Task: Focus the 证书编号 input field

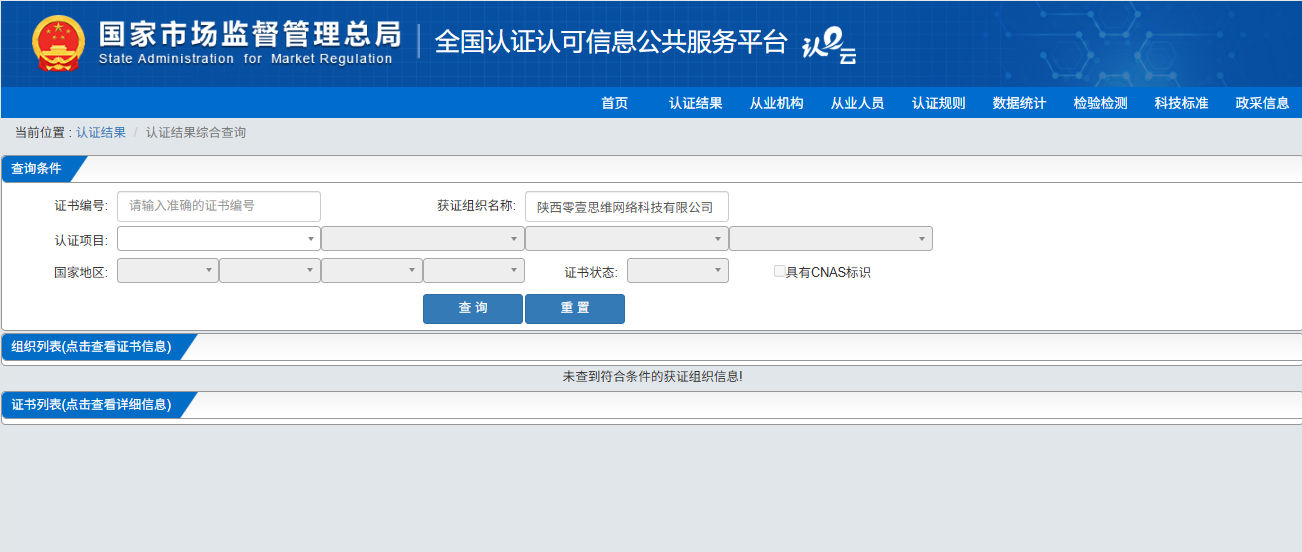Action: click(219, 206)
